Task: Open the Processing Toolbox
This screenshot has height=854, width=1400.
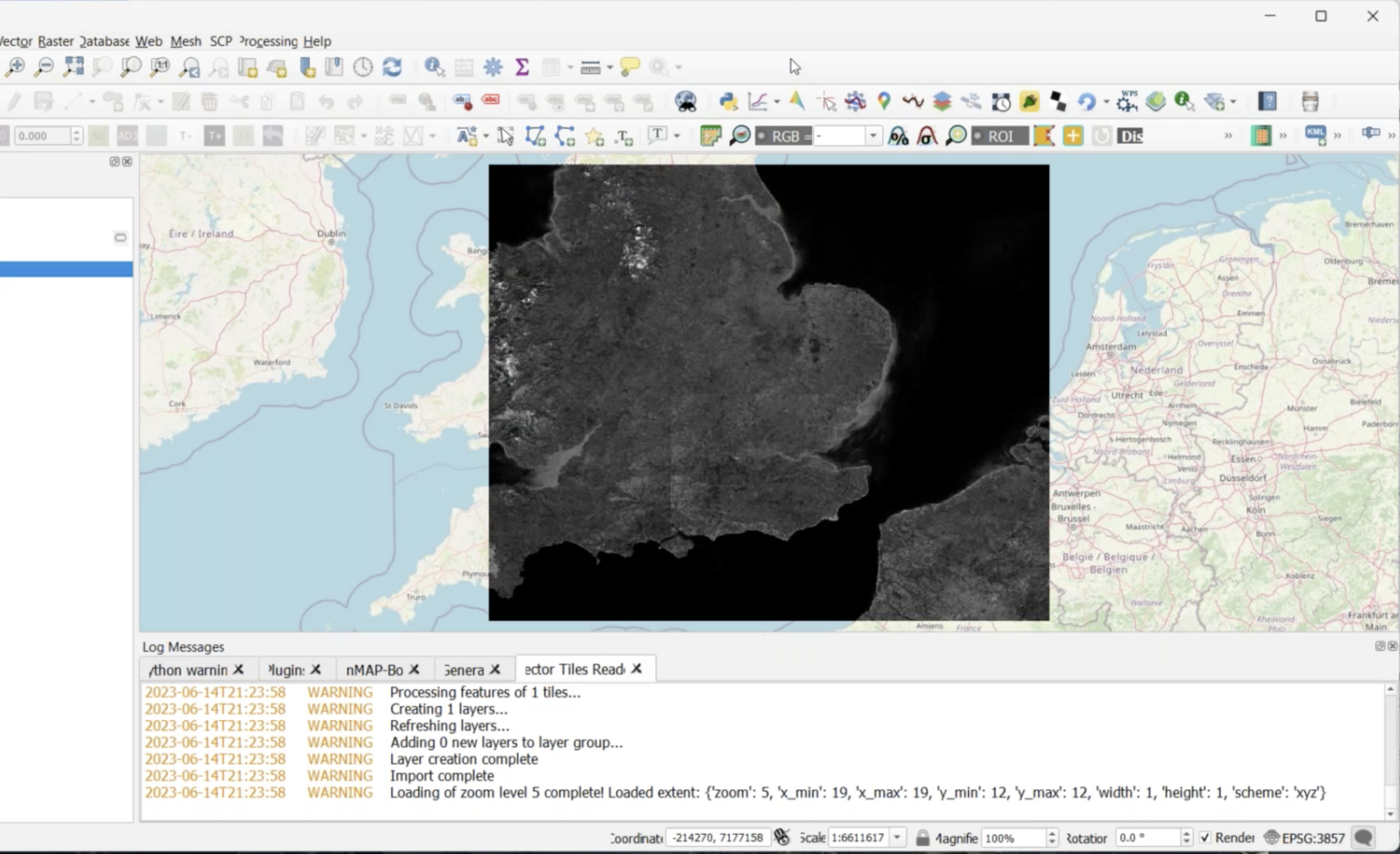Action: [492, 67]
